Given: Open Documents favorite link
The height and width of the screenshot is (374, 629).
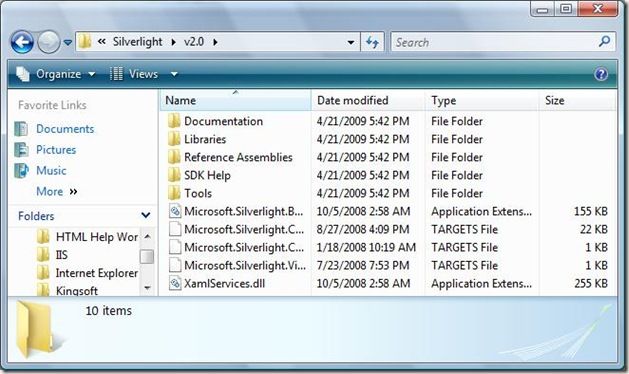Looking at the screenshot, I should pos(65,129).
